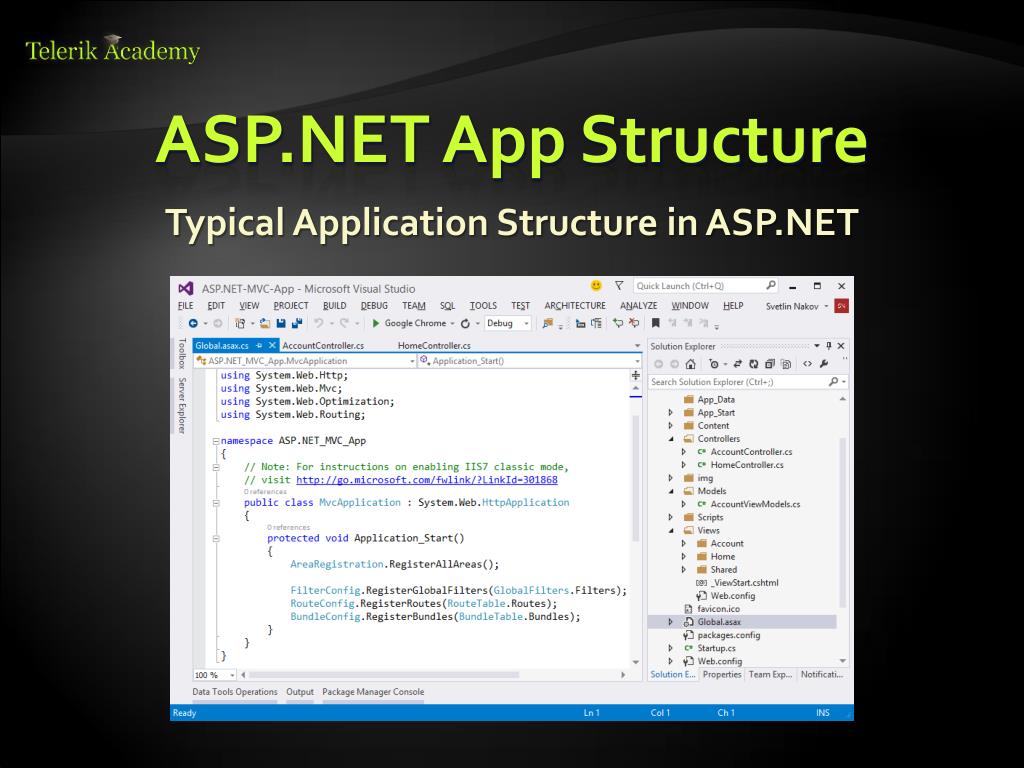Click the Save All toolbar icon
Image resolution: width=1024 pixels, height=768 pixels.
[x=297, y=323]
